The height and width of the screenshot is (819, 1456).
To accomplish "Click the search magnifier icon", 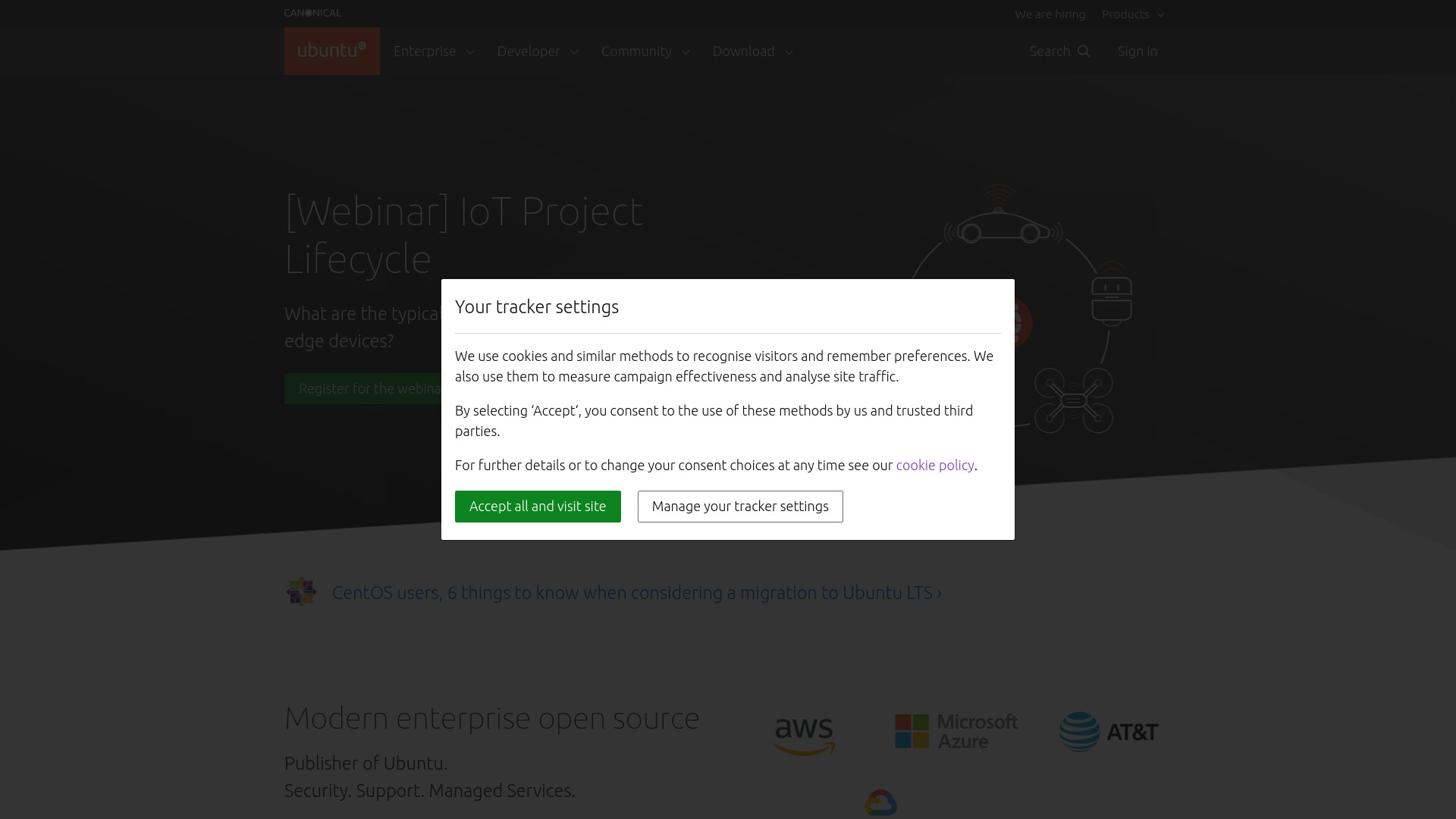I will pos(1084,51).
